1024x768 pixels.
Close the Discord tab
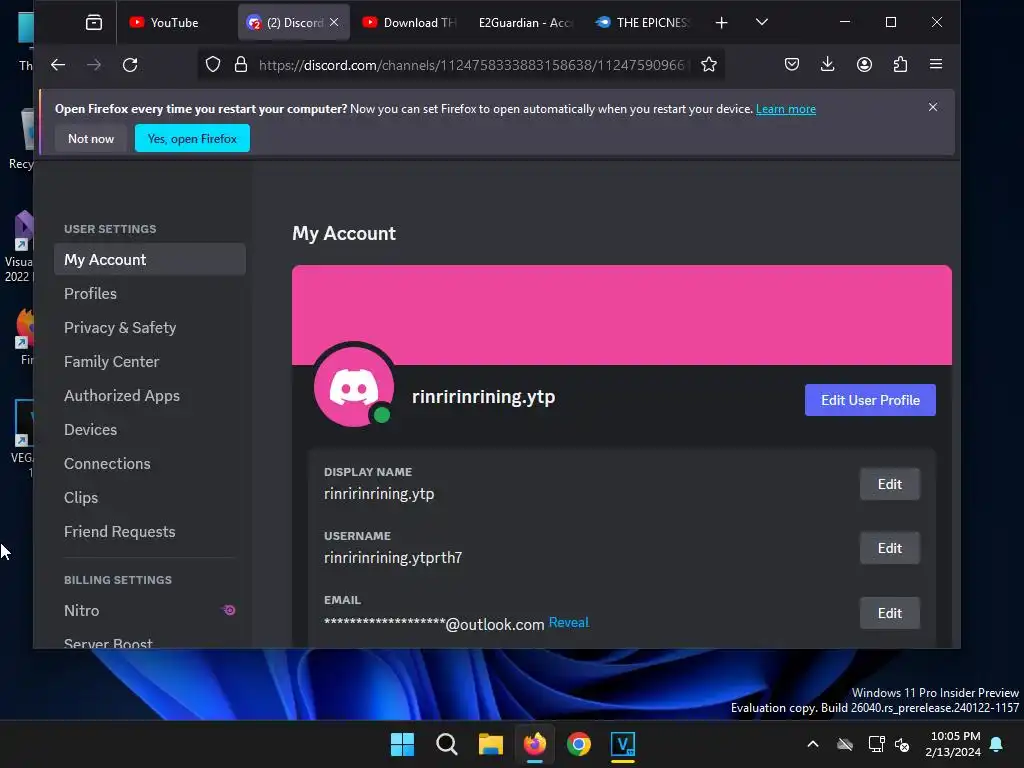334,22
